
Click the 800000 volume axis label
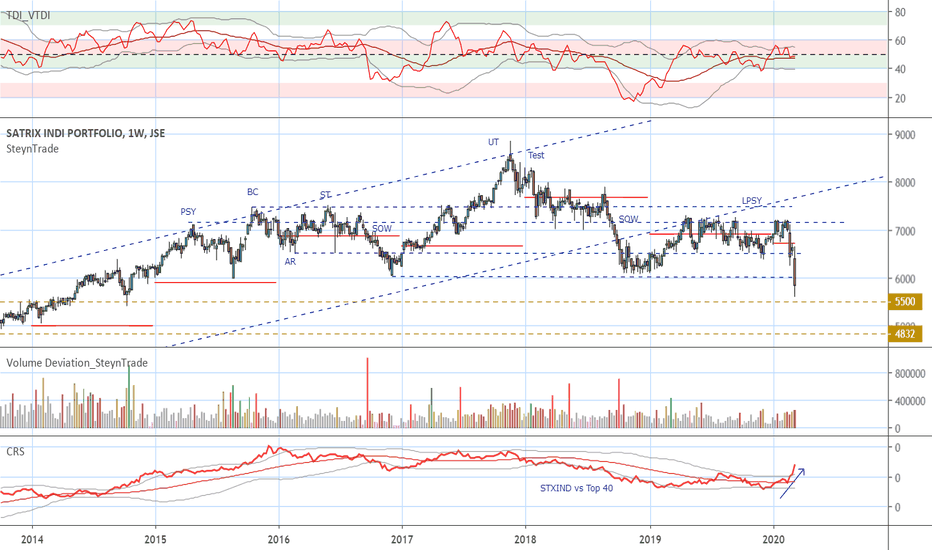pos(909,374)
